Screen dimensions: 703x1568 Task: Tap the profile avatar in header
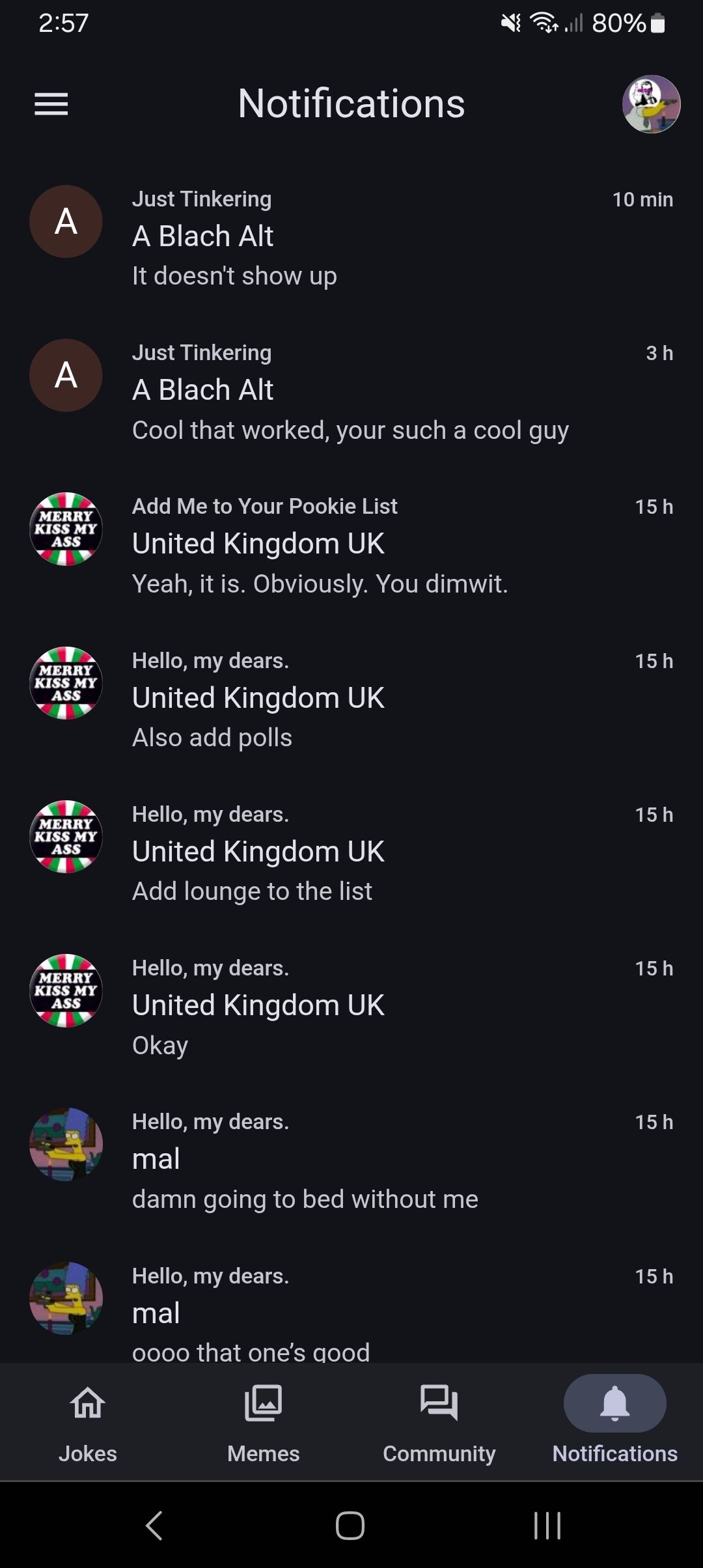(651, 104)
